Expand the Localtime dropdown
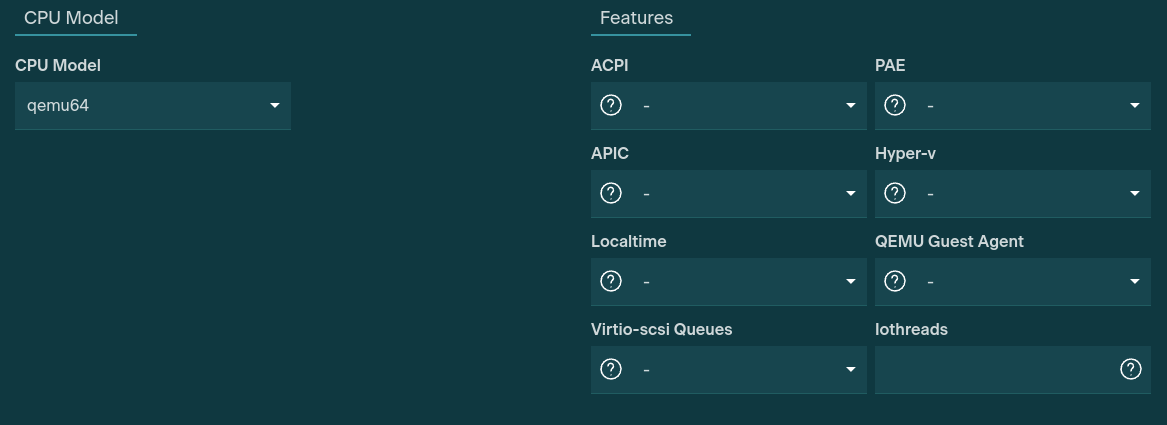1167x425 pixels. [851, 281]
